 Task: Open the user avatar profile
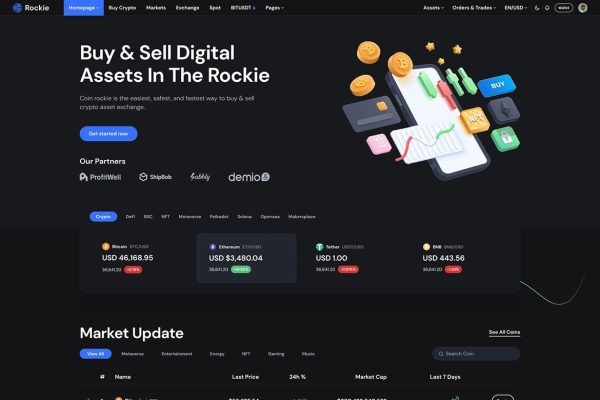point(583,8)
